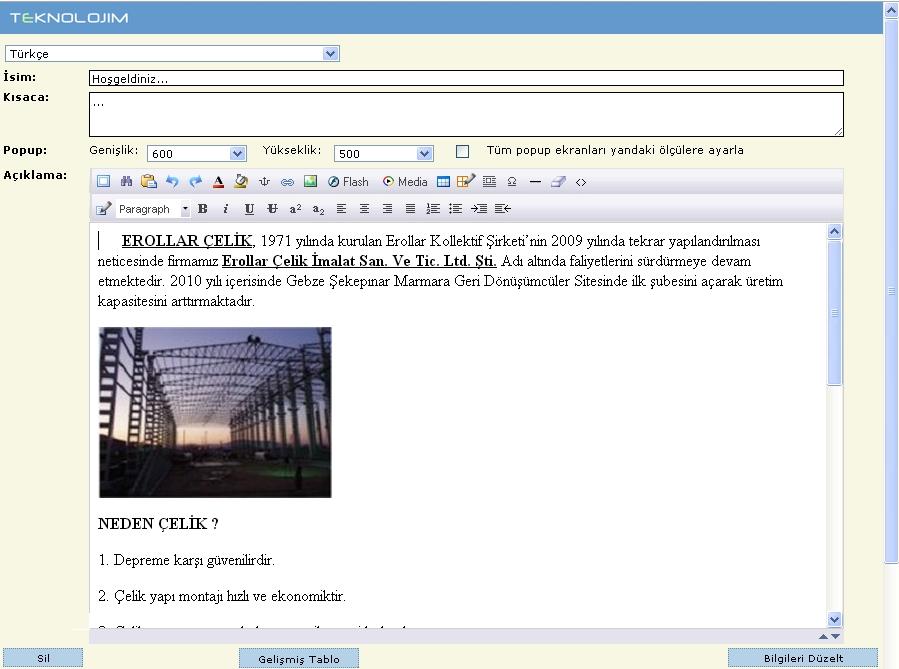This screenshot has width=899, height=669.
Task: Click the Gelişmiş Tablo button
Action: (299, 659)
